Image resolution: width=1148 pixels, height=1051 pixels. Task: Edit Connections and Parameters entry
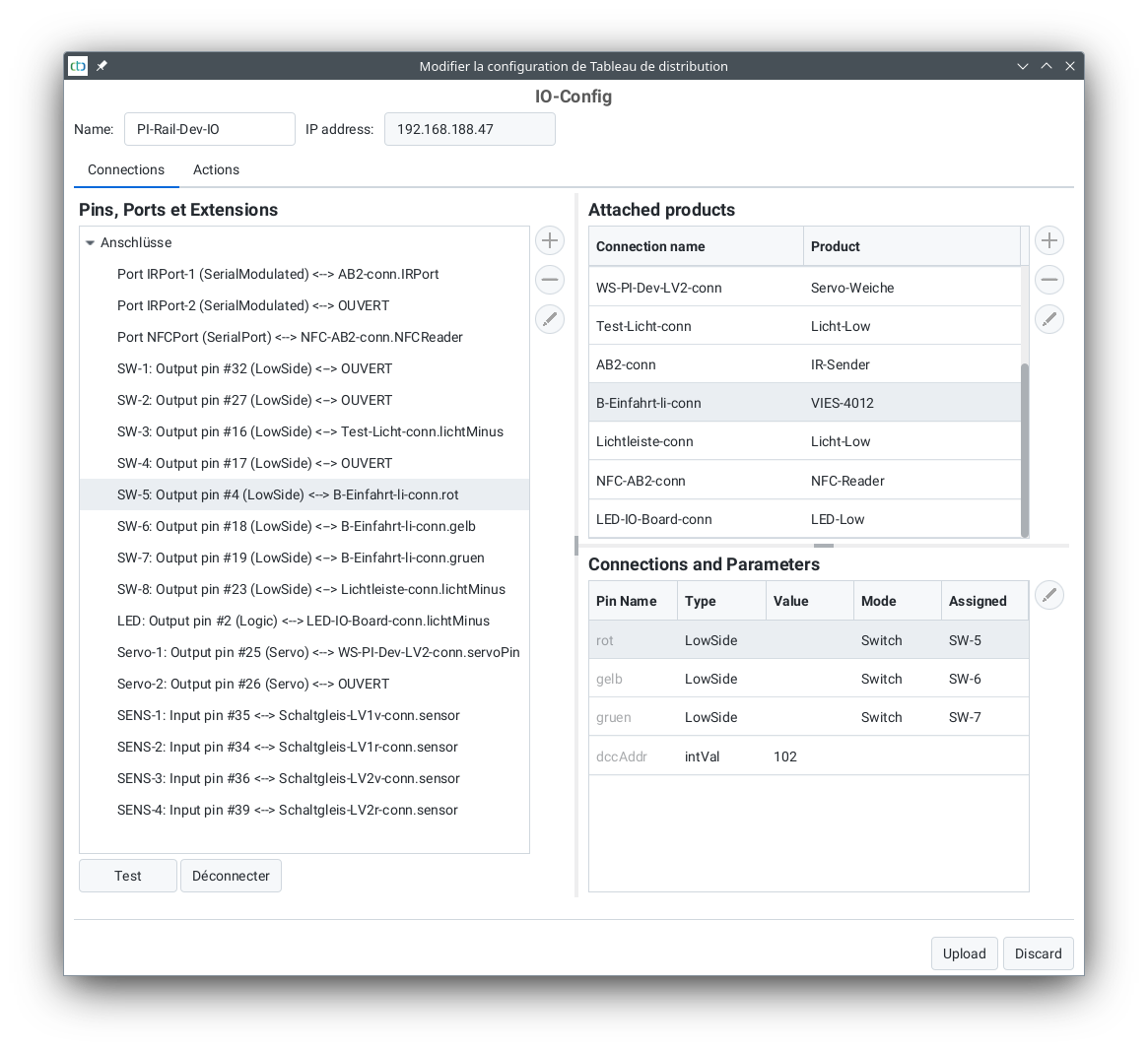pyautogui.click(x=1049, y=595)
